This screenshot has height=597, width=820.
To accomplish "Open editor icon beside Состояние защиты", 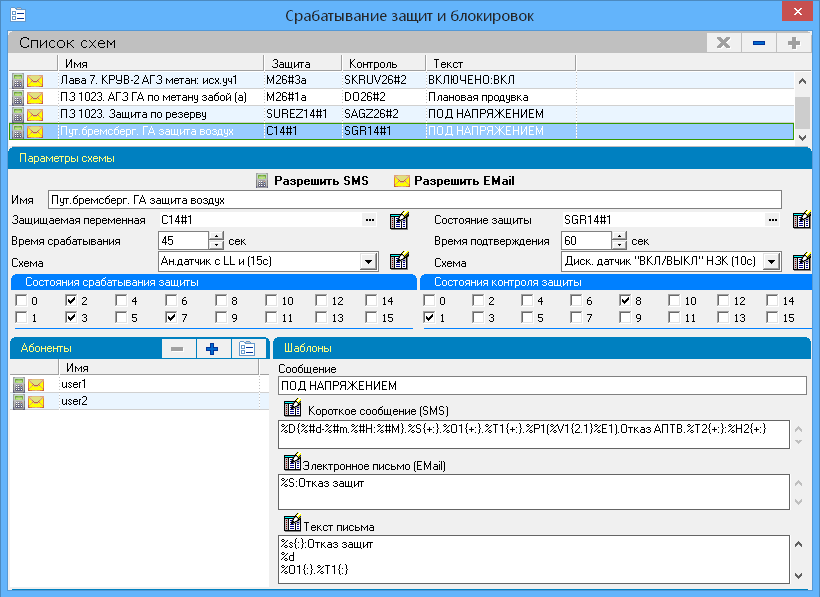I will click(x=802, y=220).
